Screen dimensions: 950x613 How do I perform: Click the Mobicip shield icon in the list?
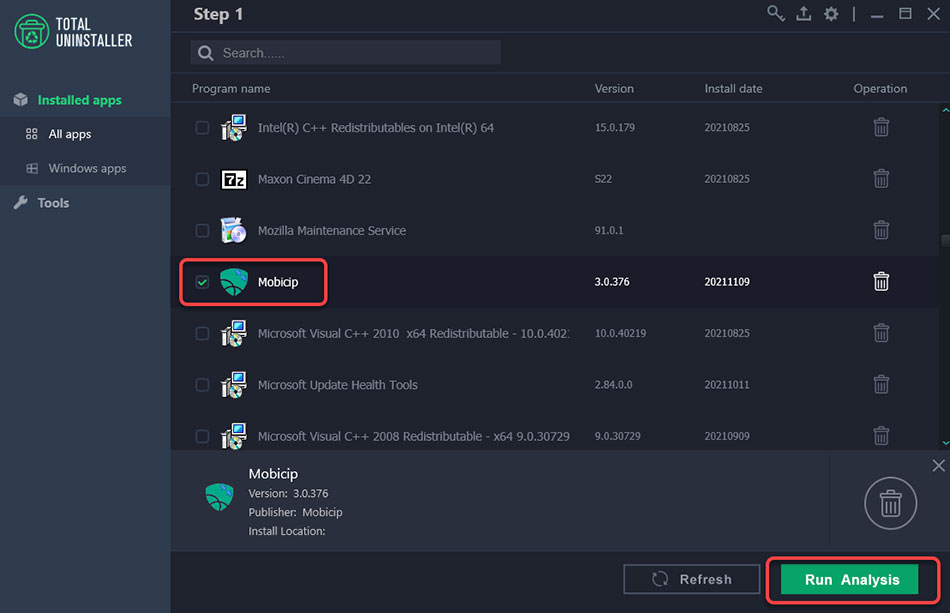234,282
